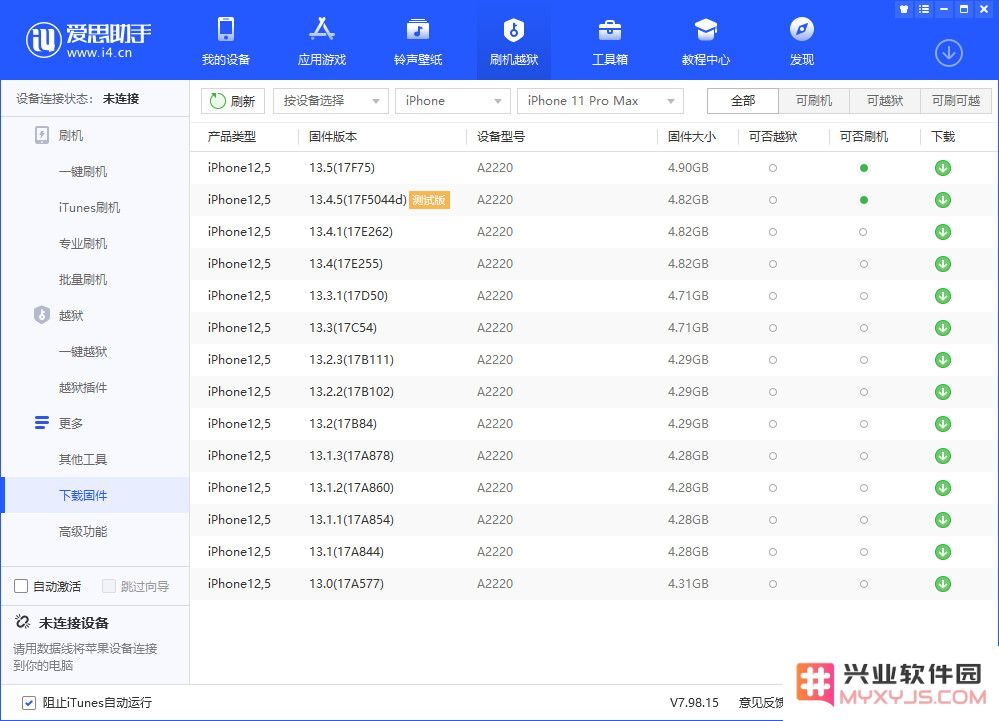
Task: Open 批量刷机 in the sidebar
Action: click(83, 280)
